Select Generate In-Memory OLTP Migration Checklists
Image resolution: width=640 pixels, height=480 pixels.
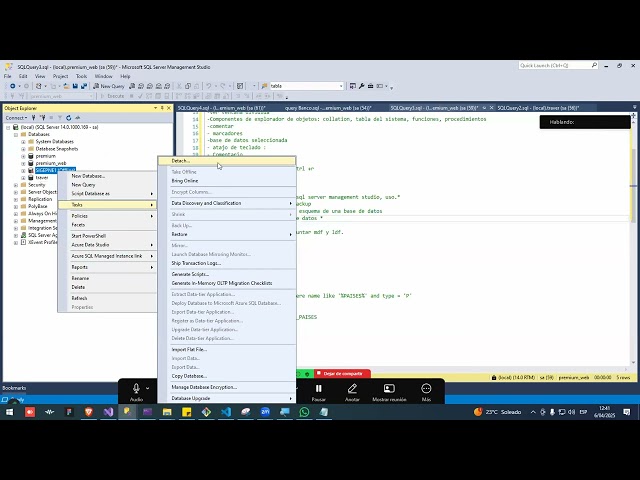coord(227,283)
